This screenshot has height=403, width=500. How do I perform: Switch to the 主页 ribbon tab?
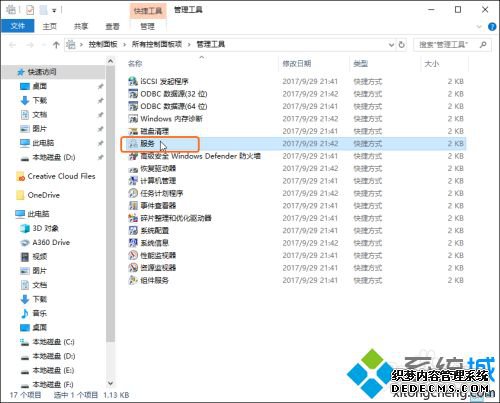point(50,26)
